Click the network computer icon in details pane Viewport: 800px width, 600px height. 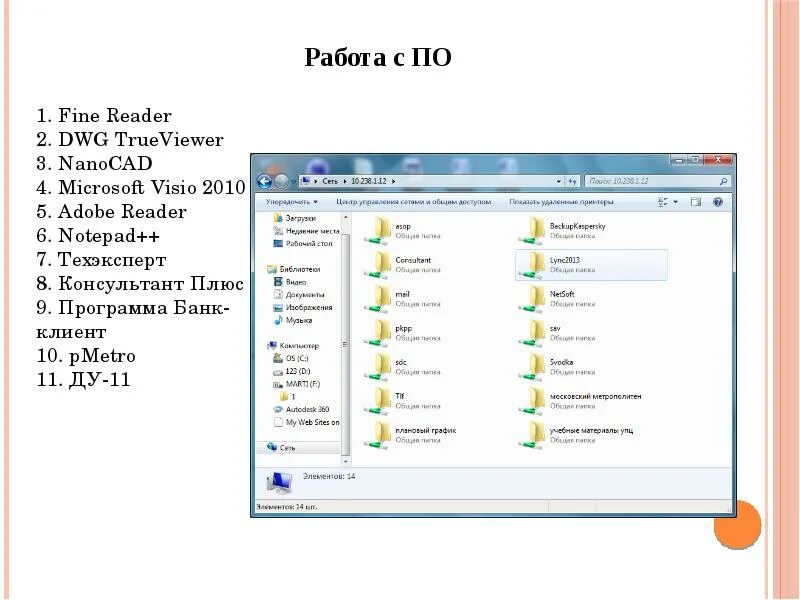pyautogui.click(x=279, y=483)
